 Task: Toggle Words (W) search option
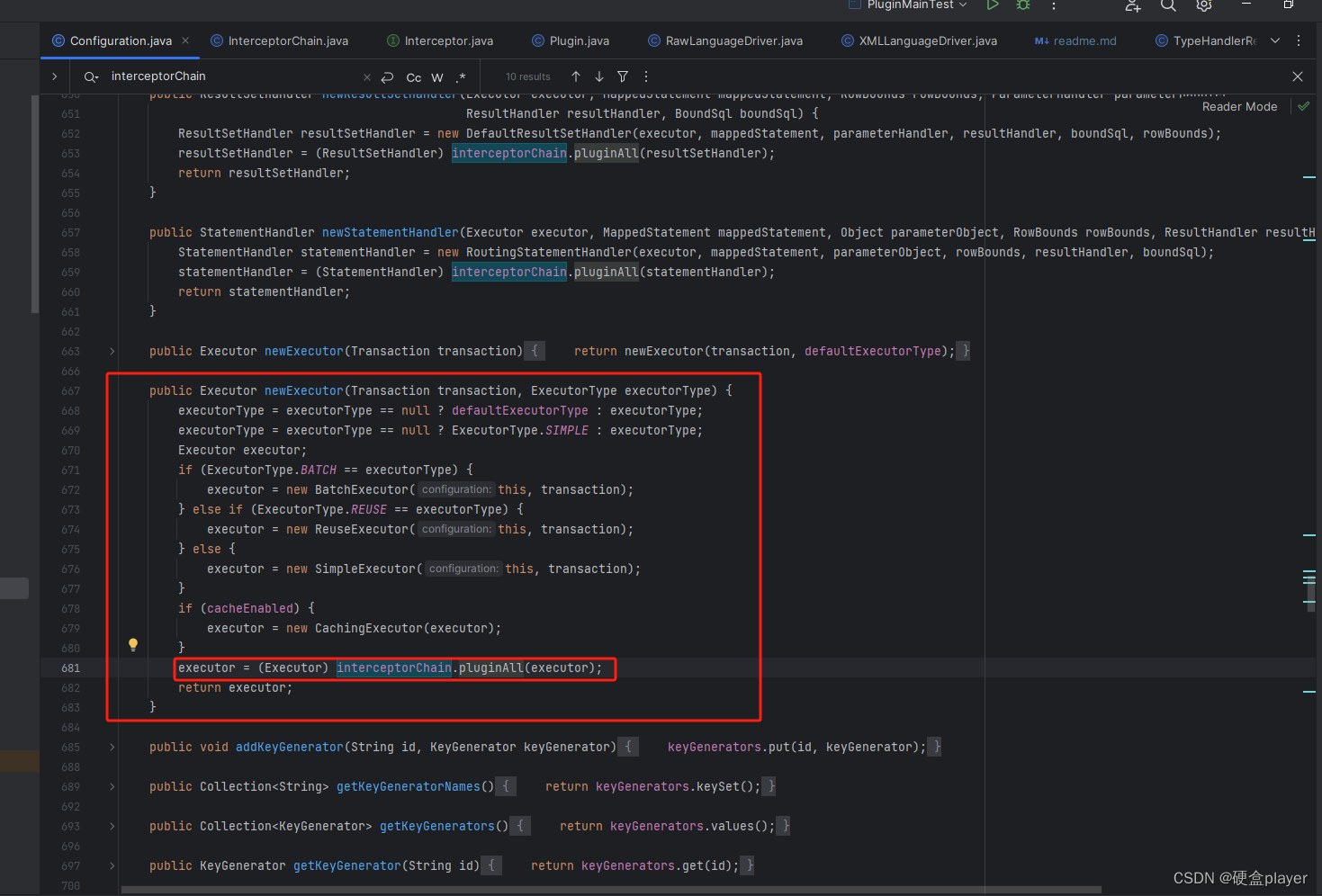[437, 77]
